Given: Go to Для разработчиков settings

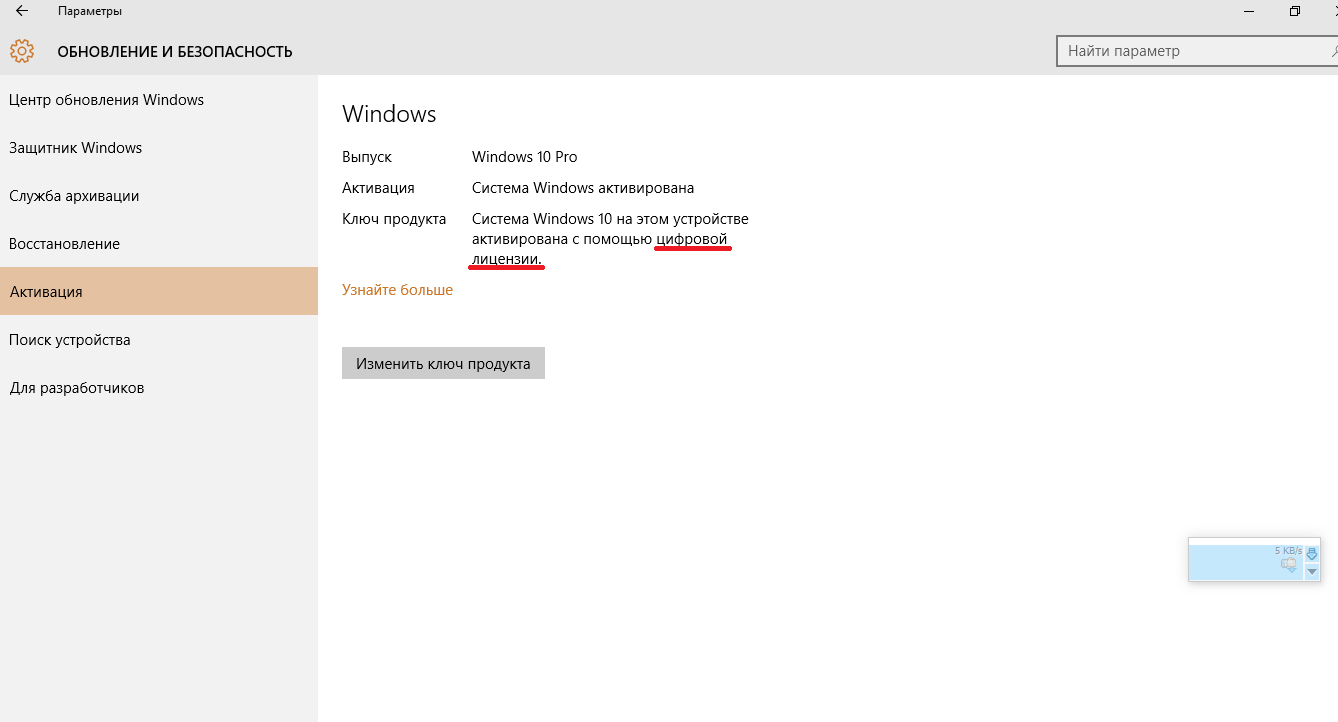Looking at the screenshot, I should coord(77,388).
